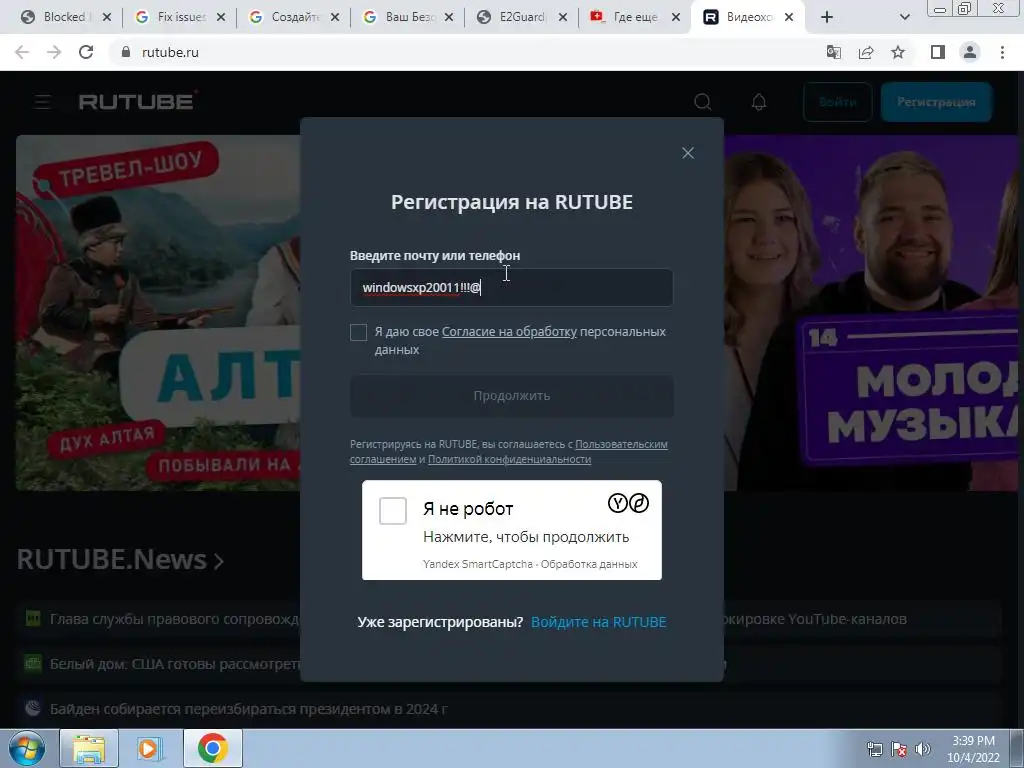Viewport: 1024px width, 768px height.
Task: Open the Chrome three-dot menu
Action: pos(1002,52)
